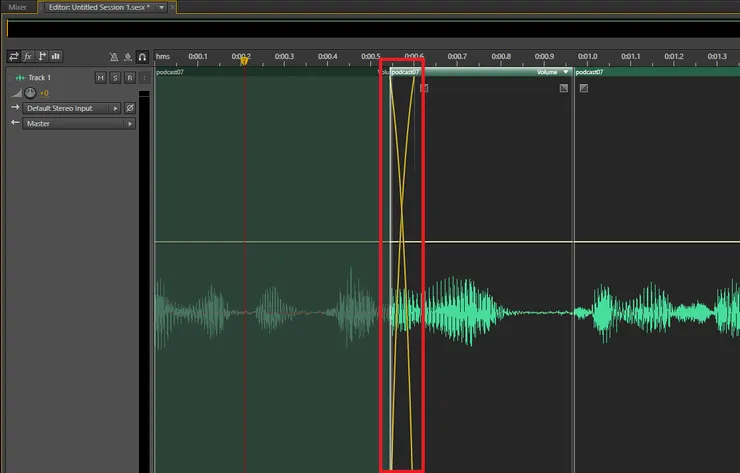Click the hms time format label
The image size is (740, 473).
click(x=163, y=56)
